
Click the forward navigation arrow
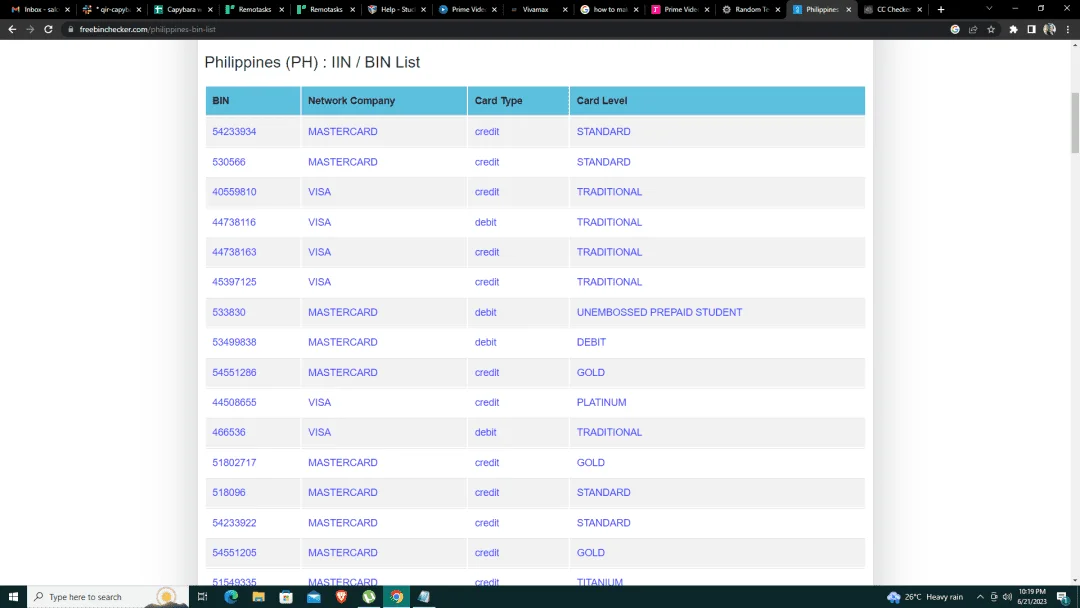click(30, 30)
